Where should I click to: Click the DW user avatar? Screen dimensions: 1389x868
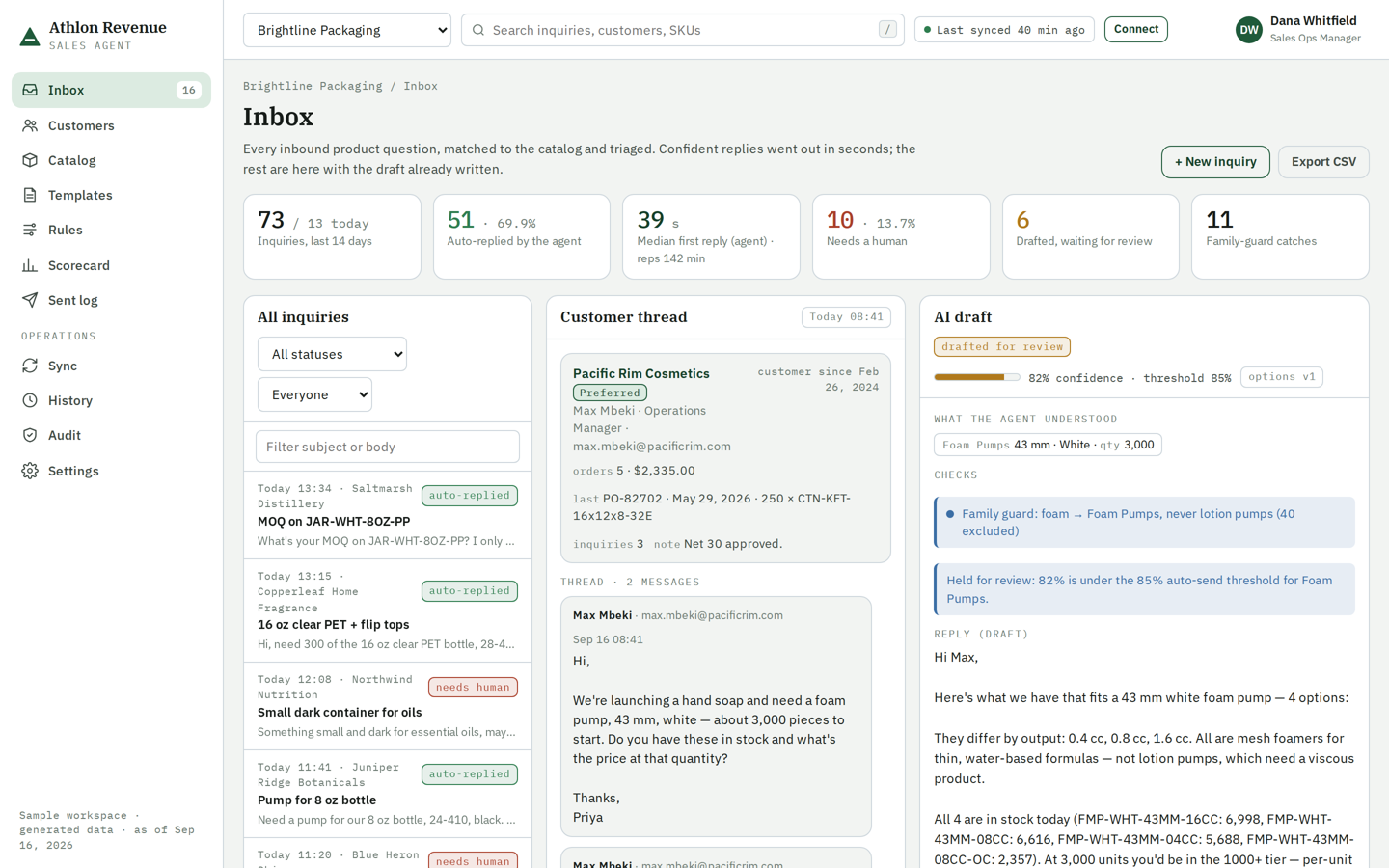point(1249,30)
